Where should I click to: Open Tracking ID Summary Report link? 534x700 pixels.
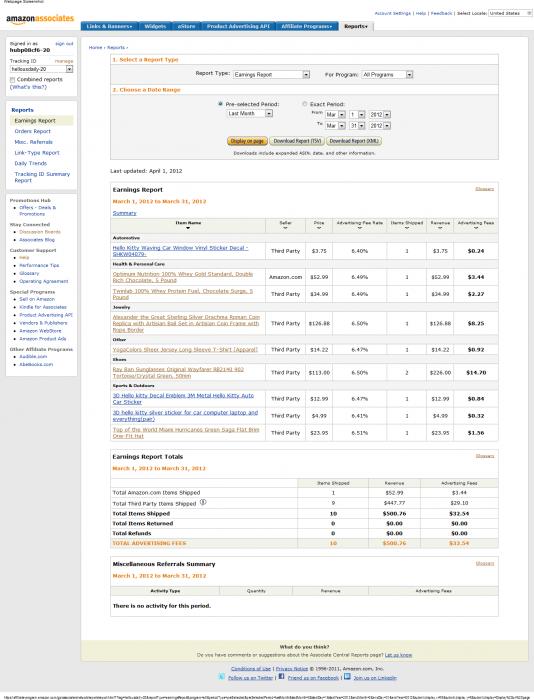(x=42, y=177)
